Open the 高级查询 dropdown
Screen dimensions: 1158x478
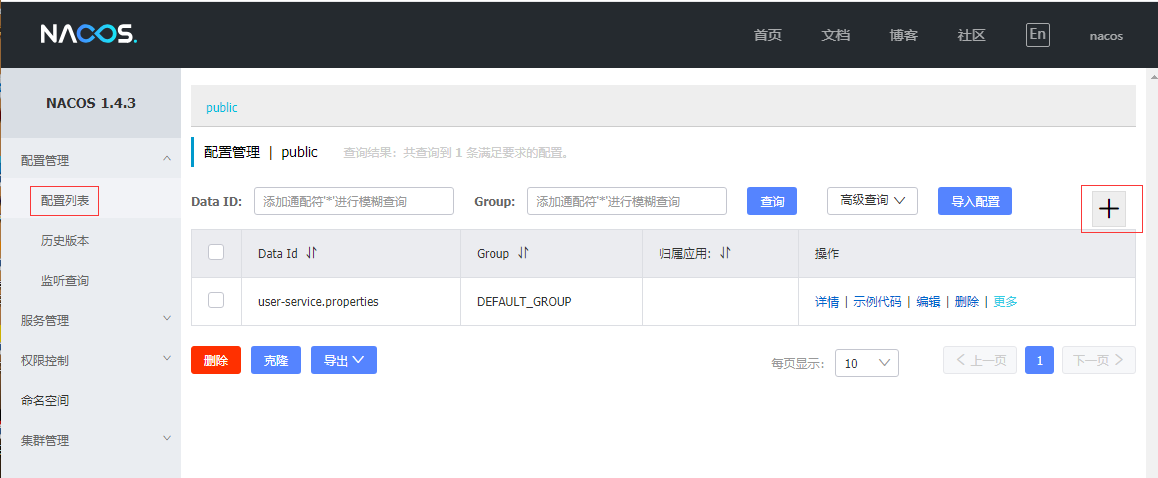[x=872, y=200]
